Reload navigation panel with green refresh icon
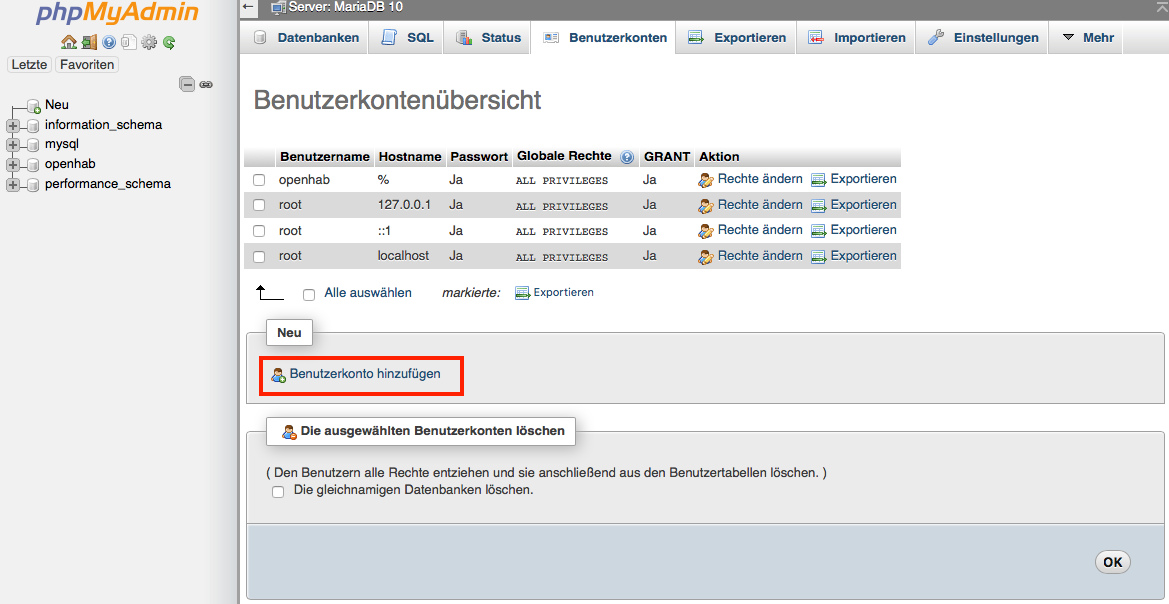The image size is (1169, 604). click(x=169, y=42)
